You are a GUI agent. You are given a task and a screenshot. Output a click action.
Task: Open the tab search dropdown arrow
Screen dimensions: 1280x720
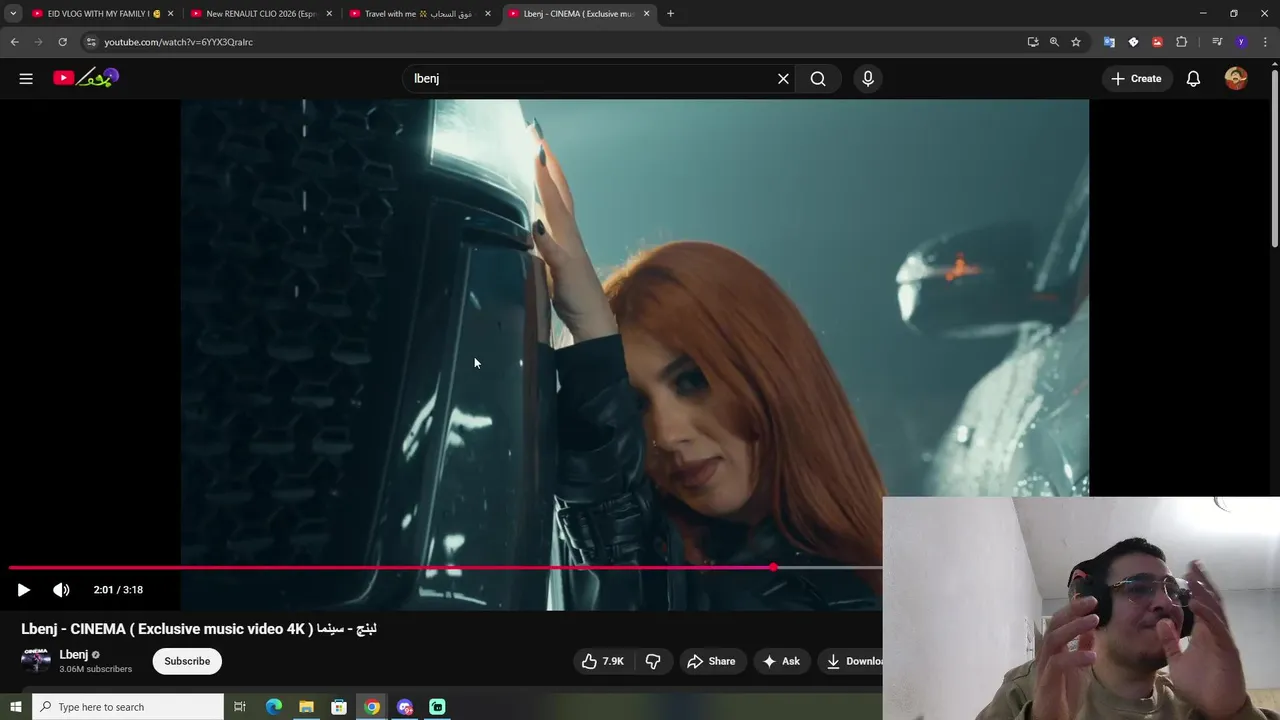(13, 14)
